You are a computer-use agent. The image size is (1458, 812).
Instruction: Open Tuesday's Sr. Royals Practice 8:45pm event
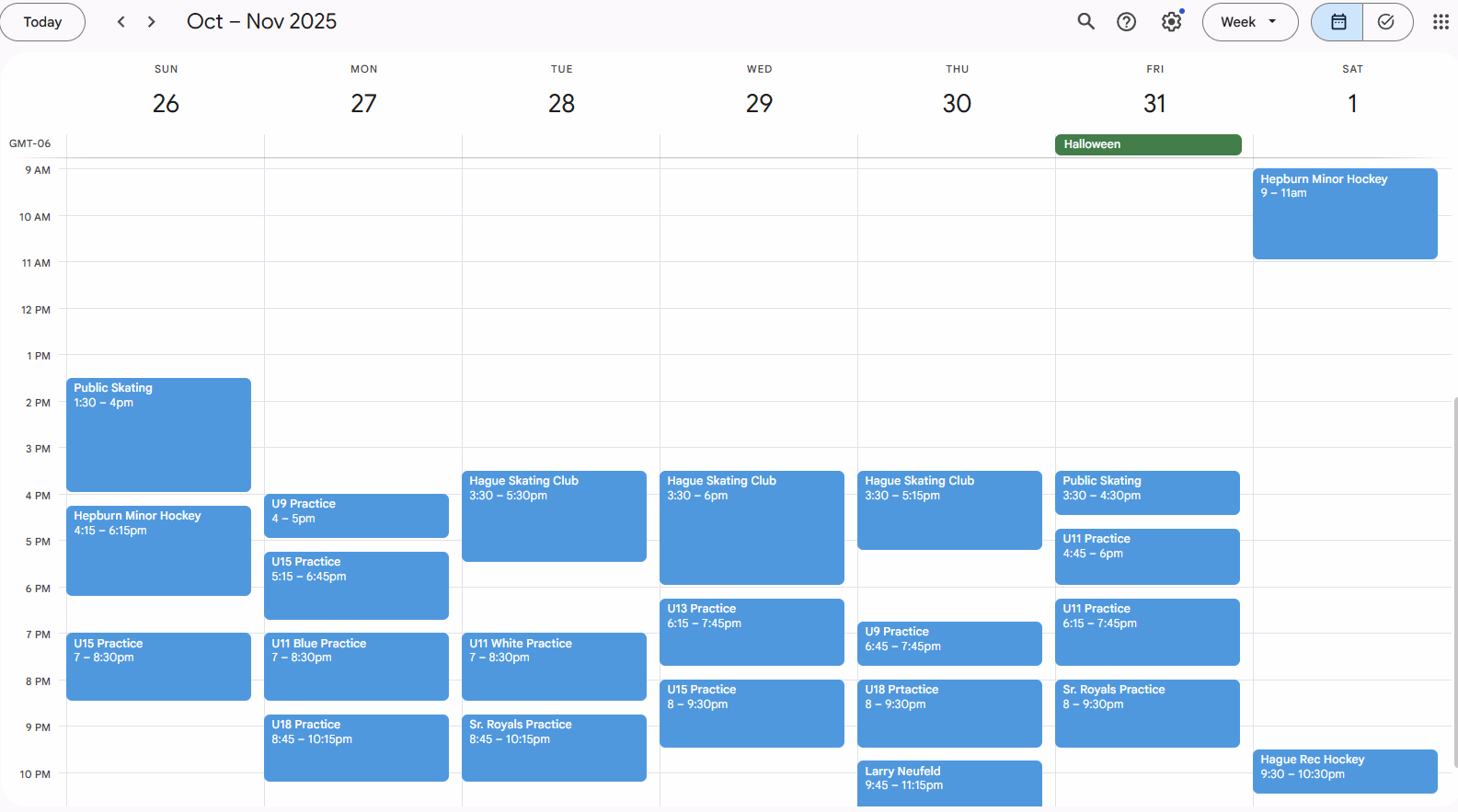pos(554,747)
